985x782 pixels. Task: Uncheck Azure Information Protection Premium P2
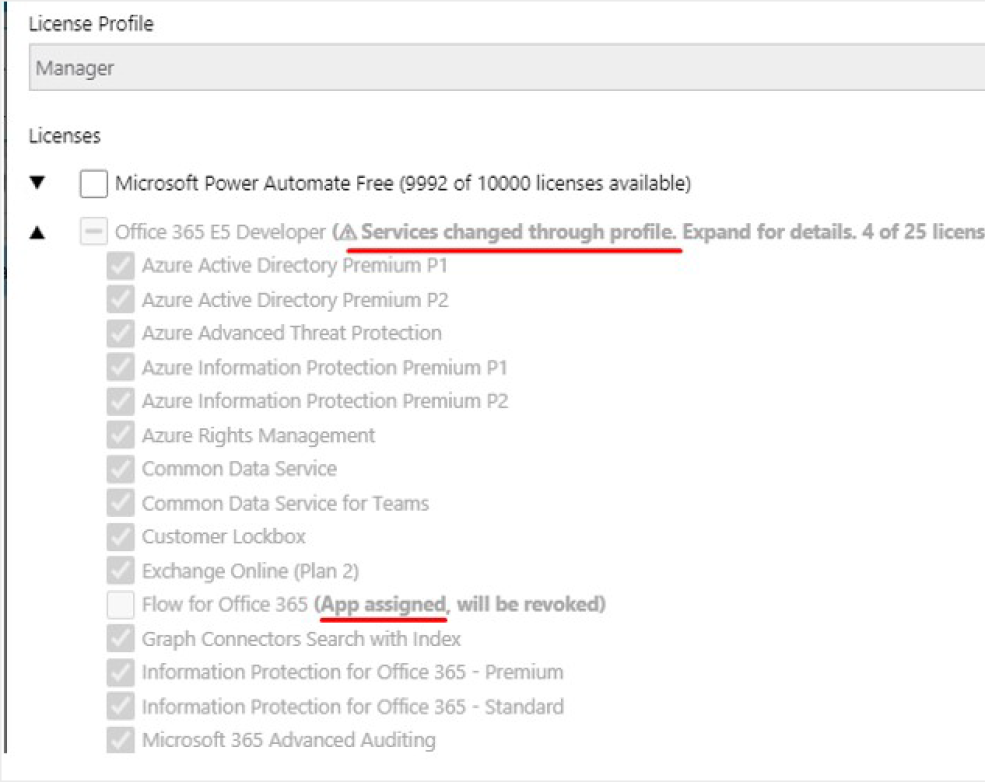point(120,401)
